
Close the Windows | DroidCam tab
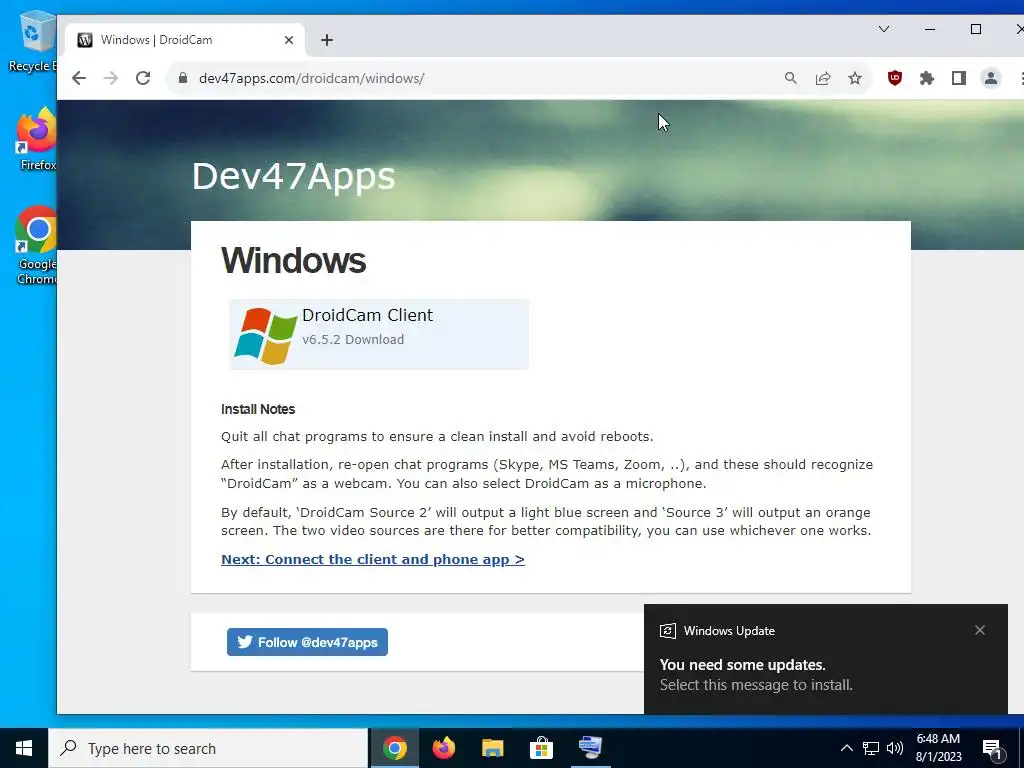tap(289, 40)
